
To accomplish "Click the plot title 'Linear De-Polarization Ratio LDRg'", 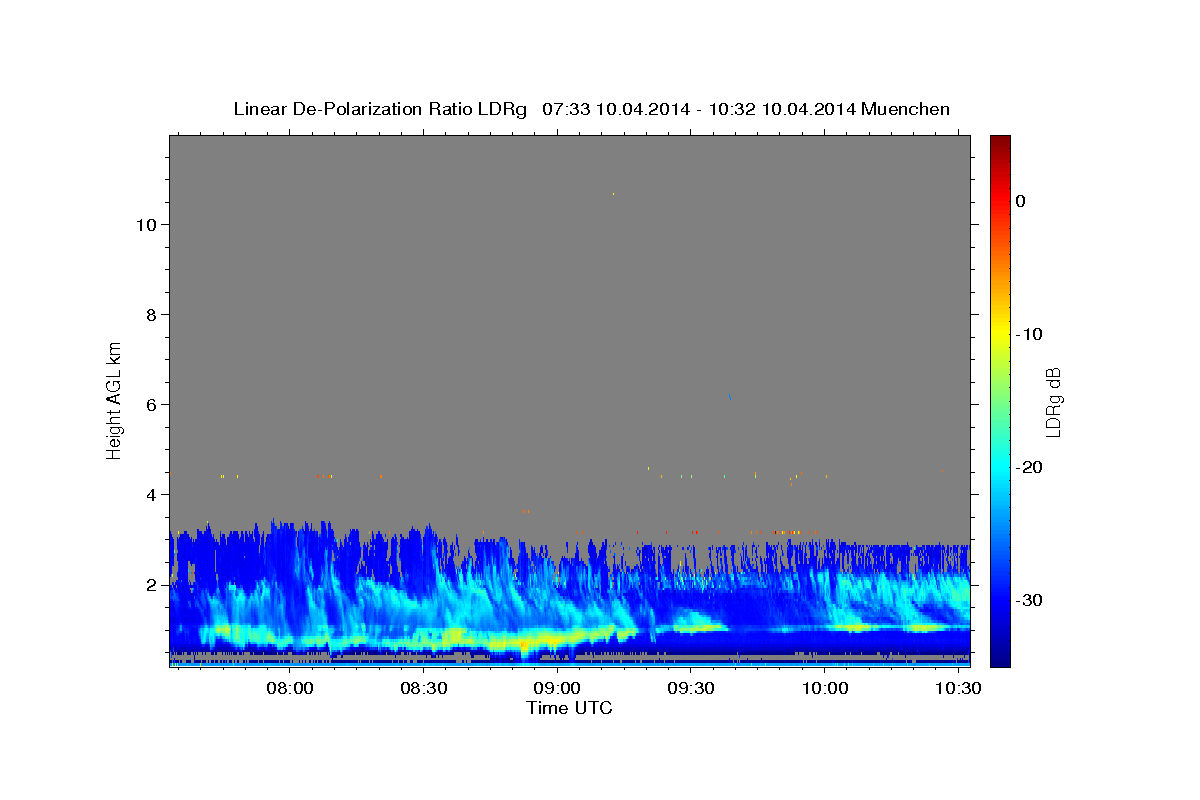I will point(380,109).
